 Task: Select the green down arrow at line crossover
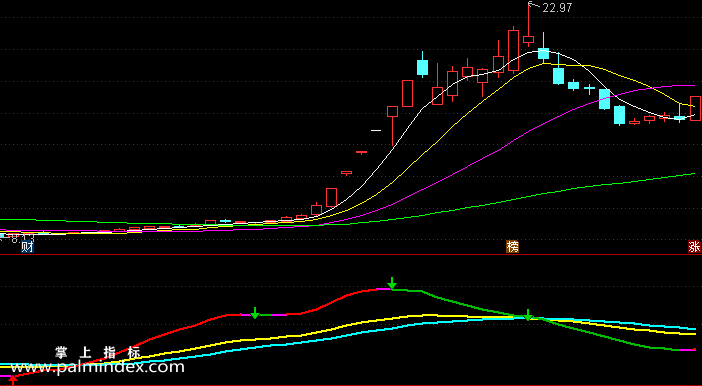click(x=528, y=315)
